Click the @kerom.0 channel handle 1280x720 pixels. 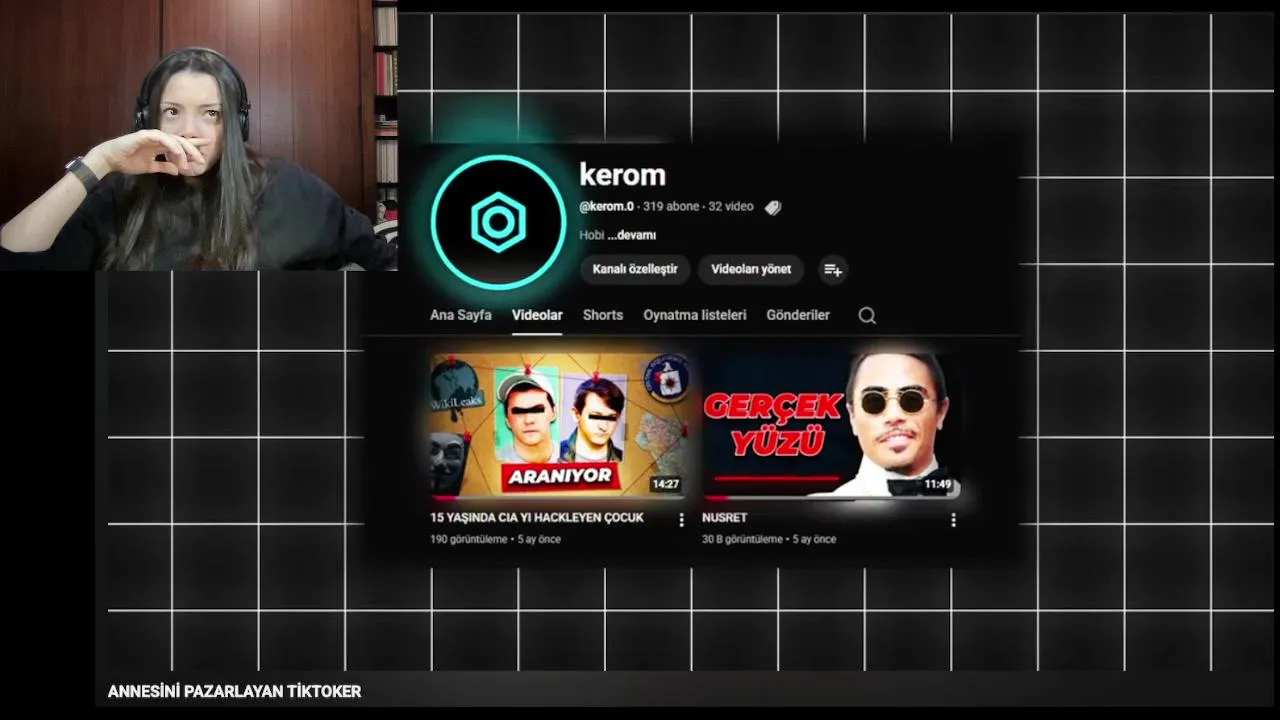click(607, 207)
